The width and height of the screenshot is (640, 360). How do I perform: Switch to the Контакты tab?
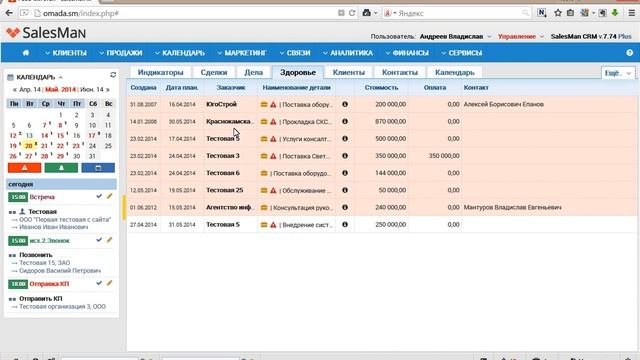(x=400, y=72)
